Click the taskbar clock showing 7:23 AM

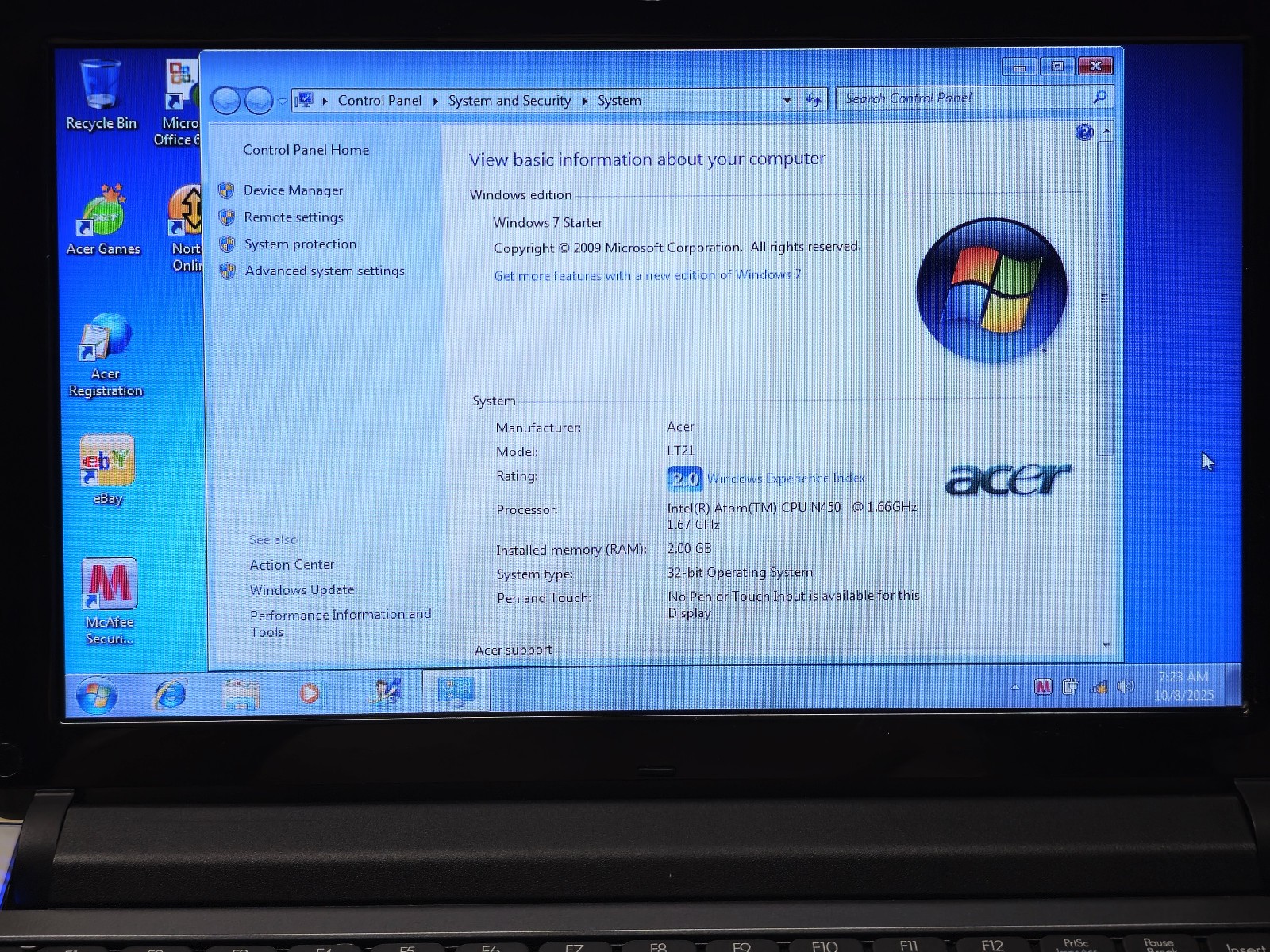[1183, 685]
